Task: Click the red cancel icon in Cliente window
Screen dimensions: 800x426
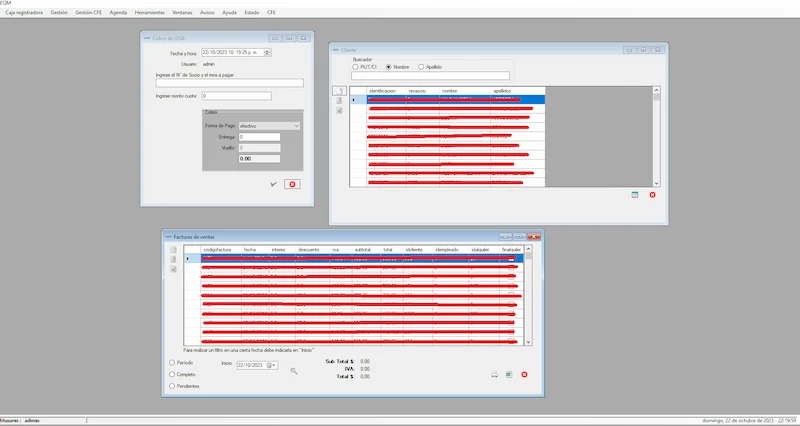Action: point(652,194)
